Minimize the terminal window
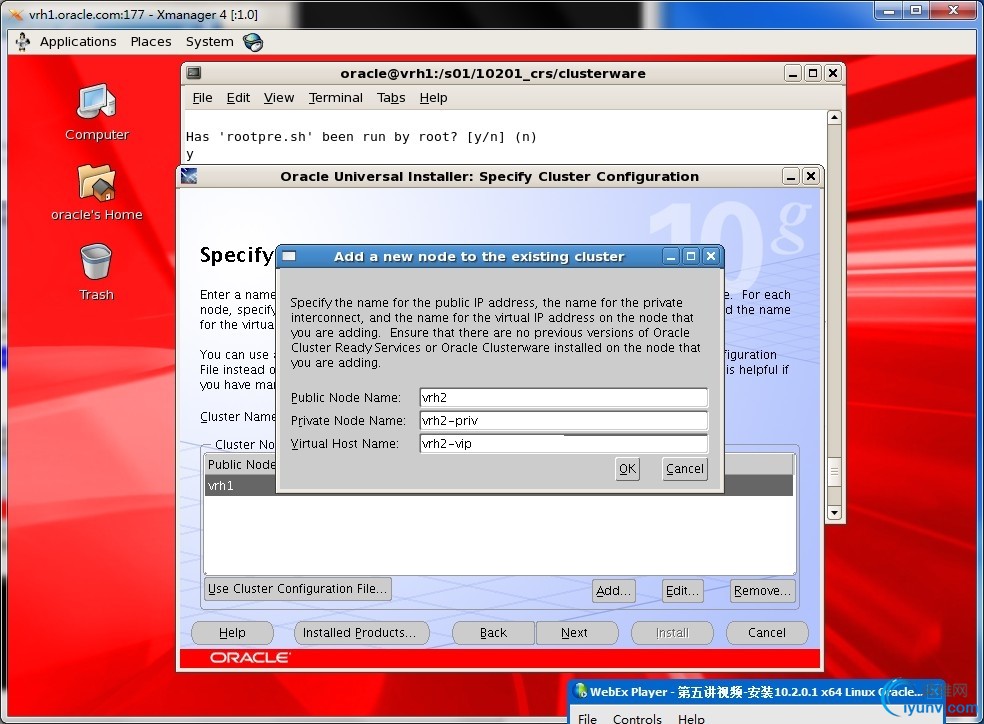This screenshot has height=724, width=984. point(793,73)
